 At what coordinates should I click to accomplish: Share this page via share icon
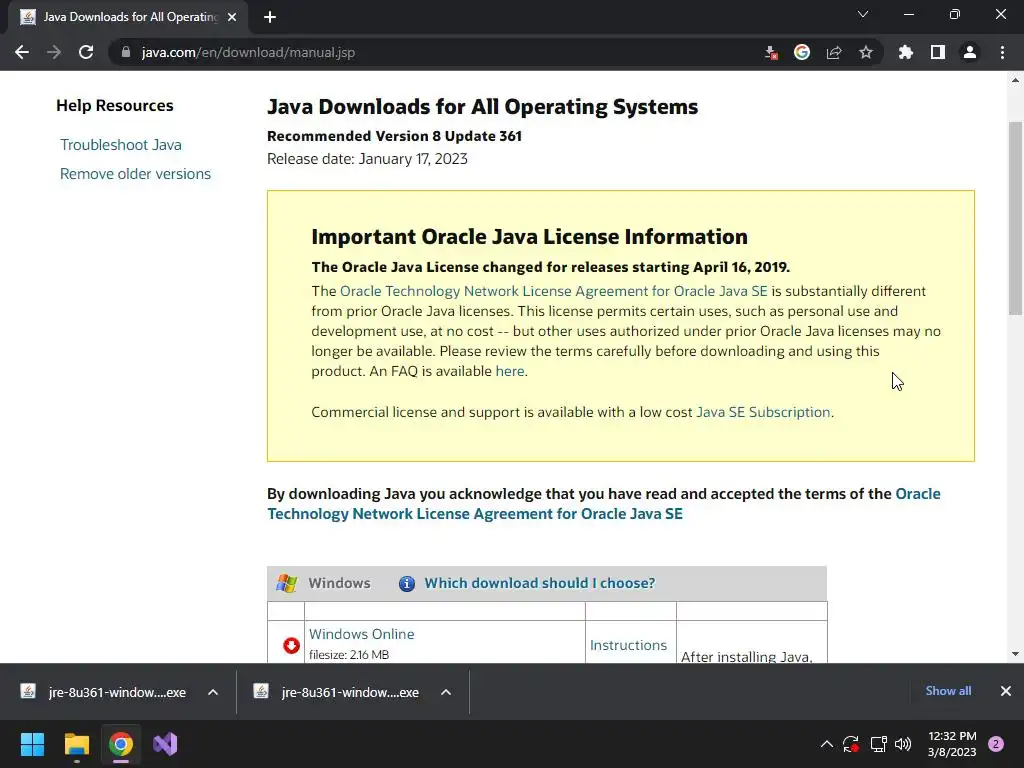click(x=834, y=52)
